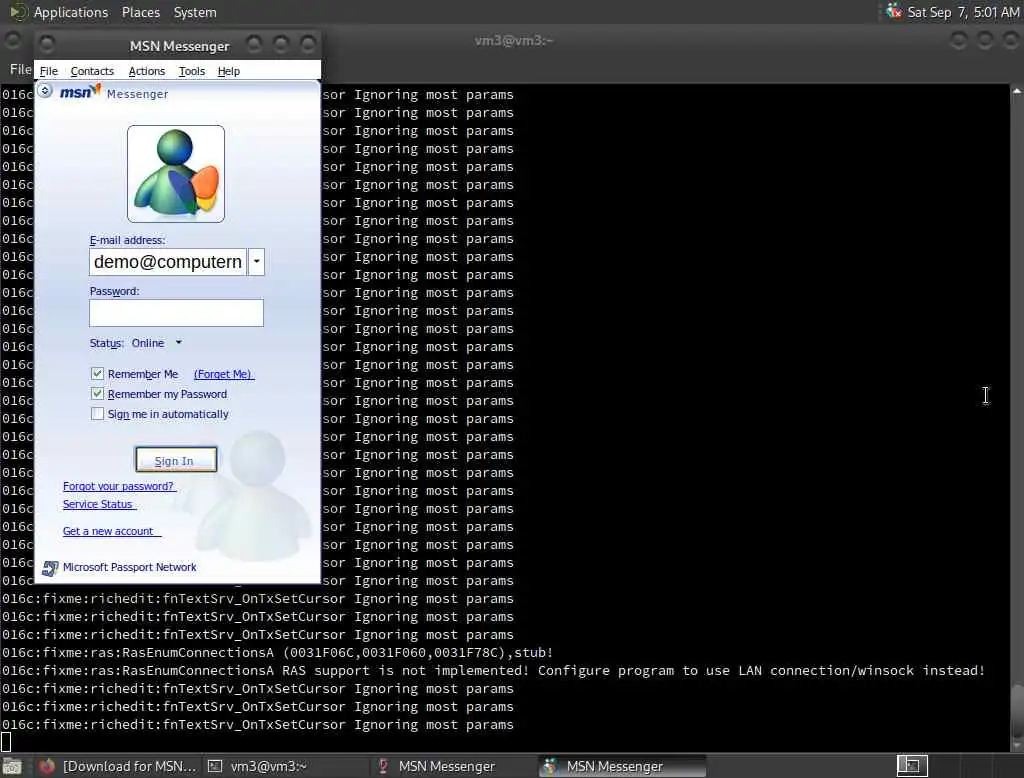Toggle the Remember Me checkbox
The width and height of the screenshot is (1024, 778).
(x=97, y=374)
